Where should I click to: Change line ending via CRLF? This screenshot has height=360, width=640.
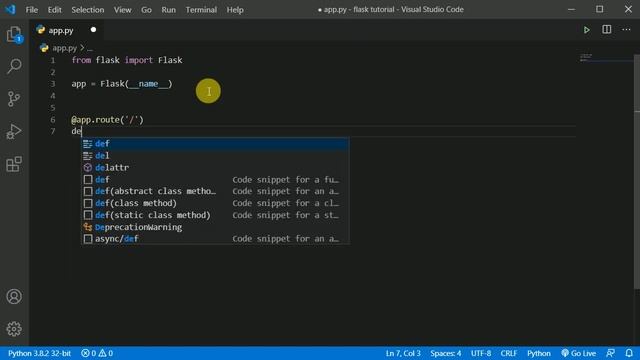509,353
